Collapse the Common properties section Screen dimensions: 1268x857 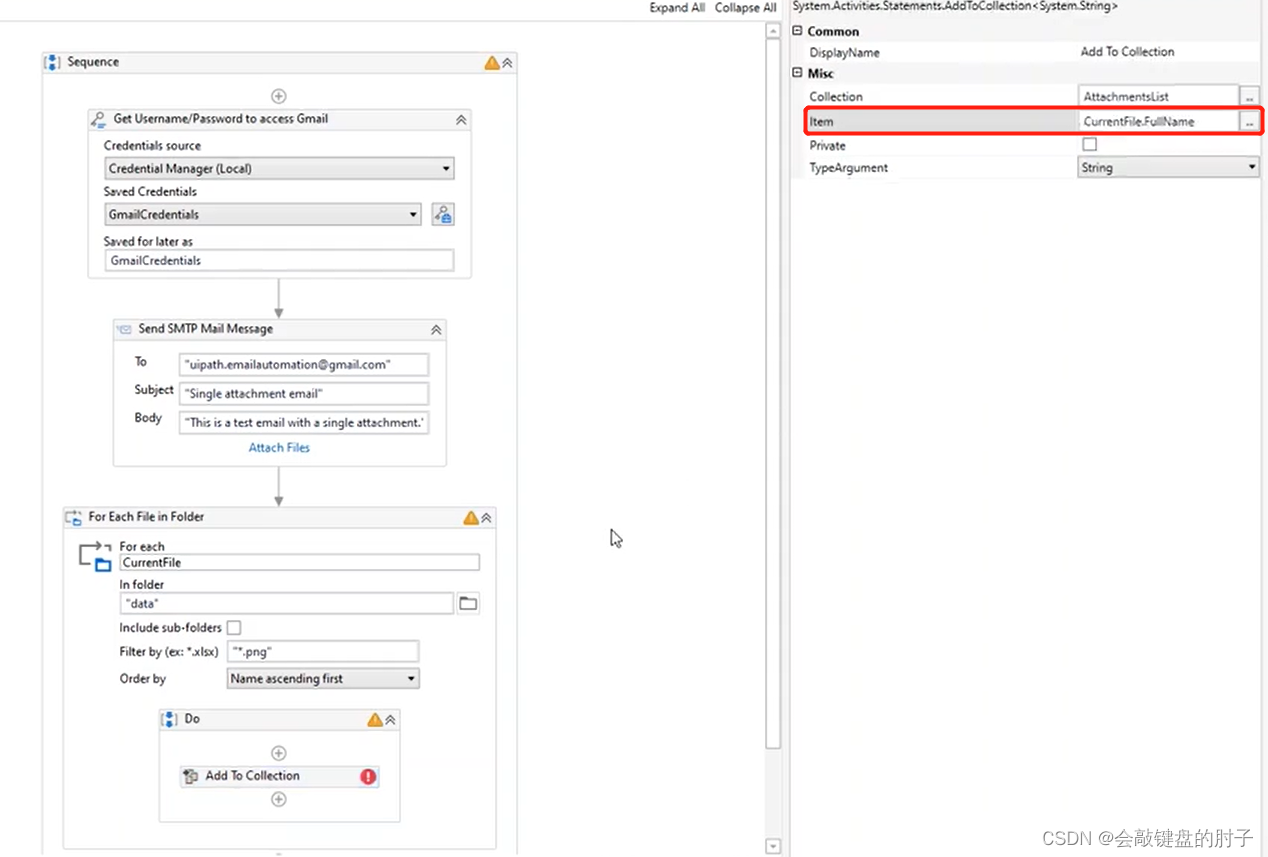(797, 31)
